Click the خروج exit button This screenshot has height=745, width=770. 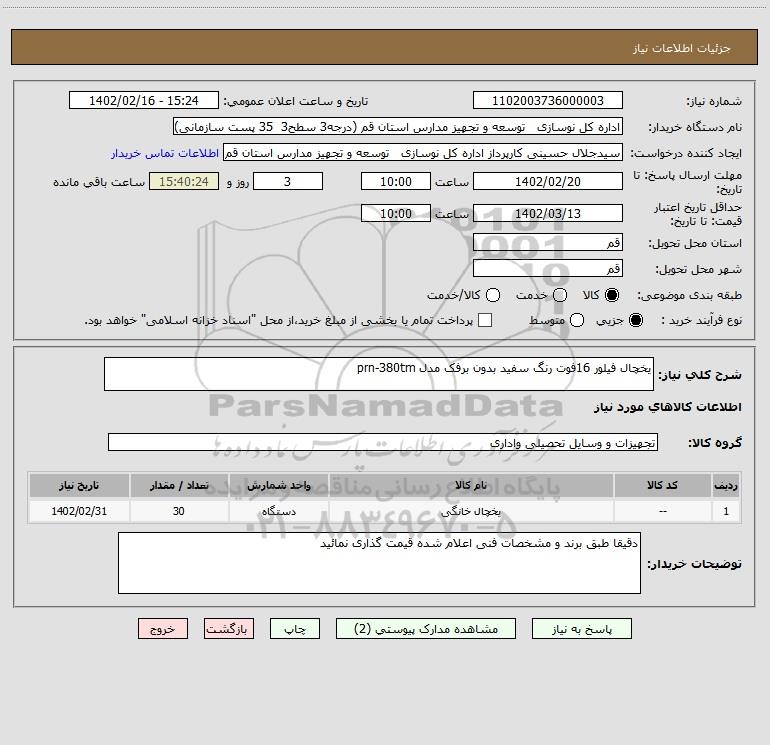[x=163, y=629]
